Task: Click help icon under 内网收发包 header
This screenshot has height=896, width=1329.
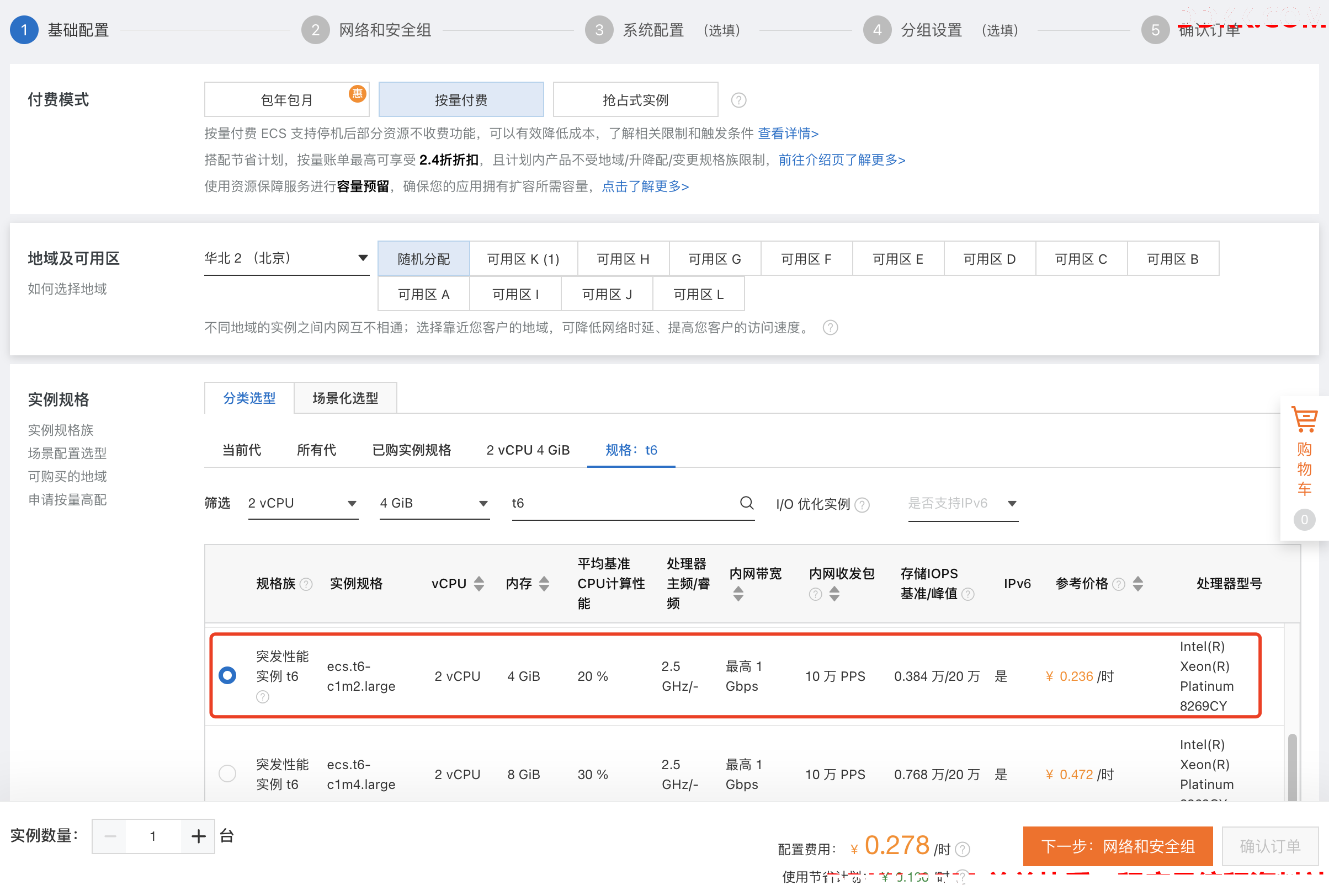Action: click(815, 594)
